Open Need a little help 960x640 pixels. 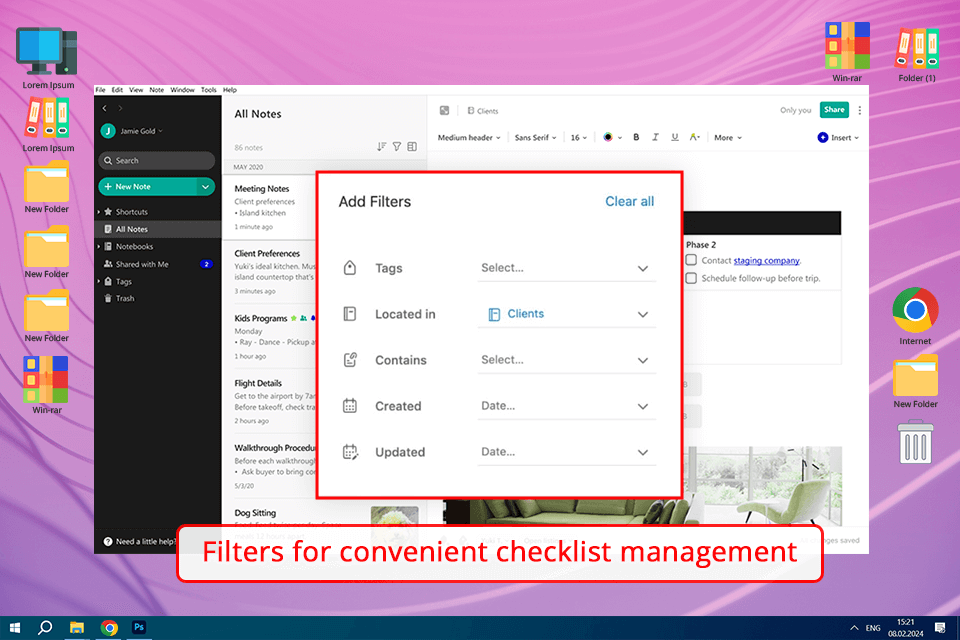(x=140, y=541)
